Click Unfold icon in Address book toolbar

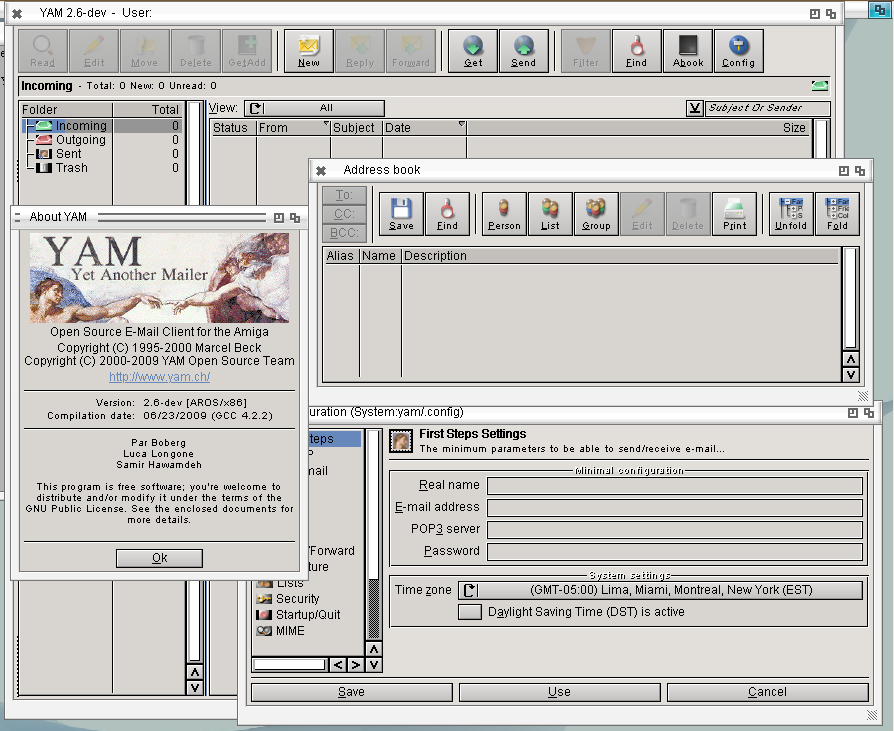tap(790, 213)
